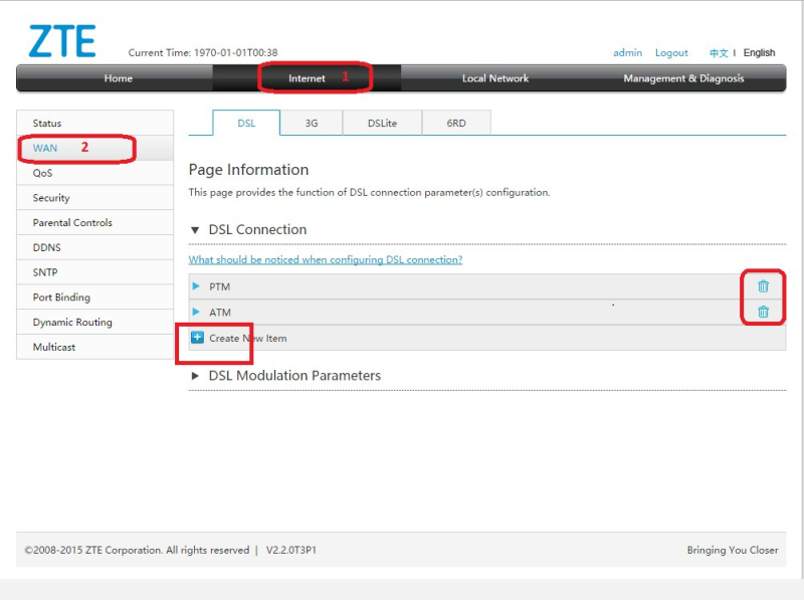The height and width of the screenshot is (600, 804).
Task: Delete the PTM connection with trash icon
Action: 763,287
